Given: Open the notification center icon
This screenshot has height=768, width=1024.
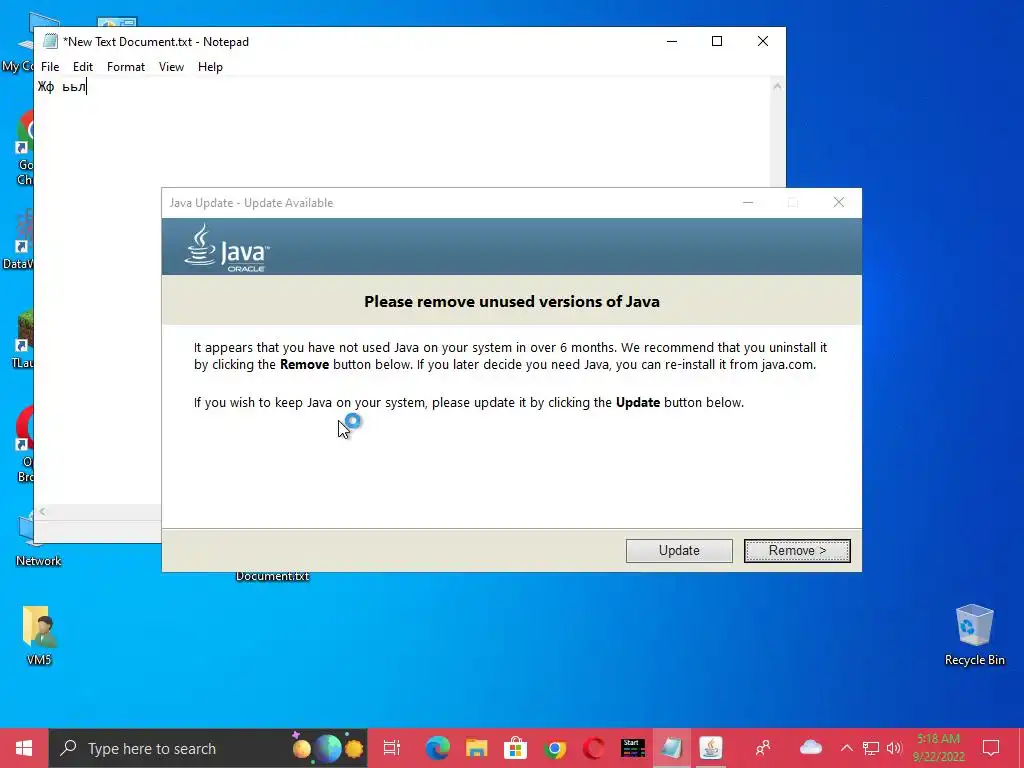Looking at the screenshot, I should click(991, 748).
